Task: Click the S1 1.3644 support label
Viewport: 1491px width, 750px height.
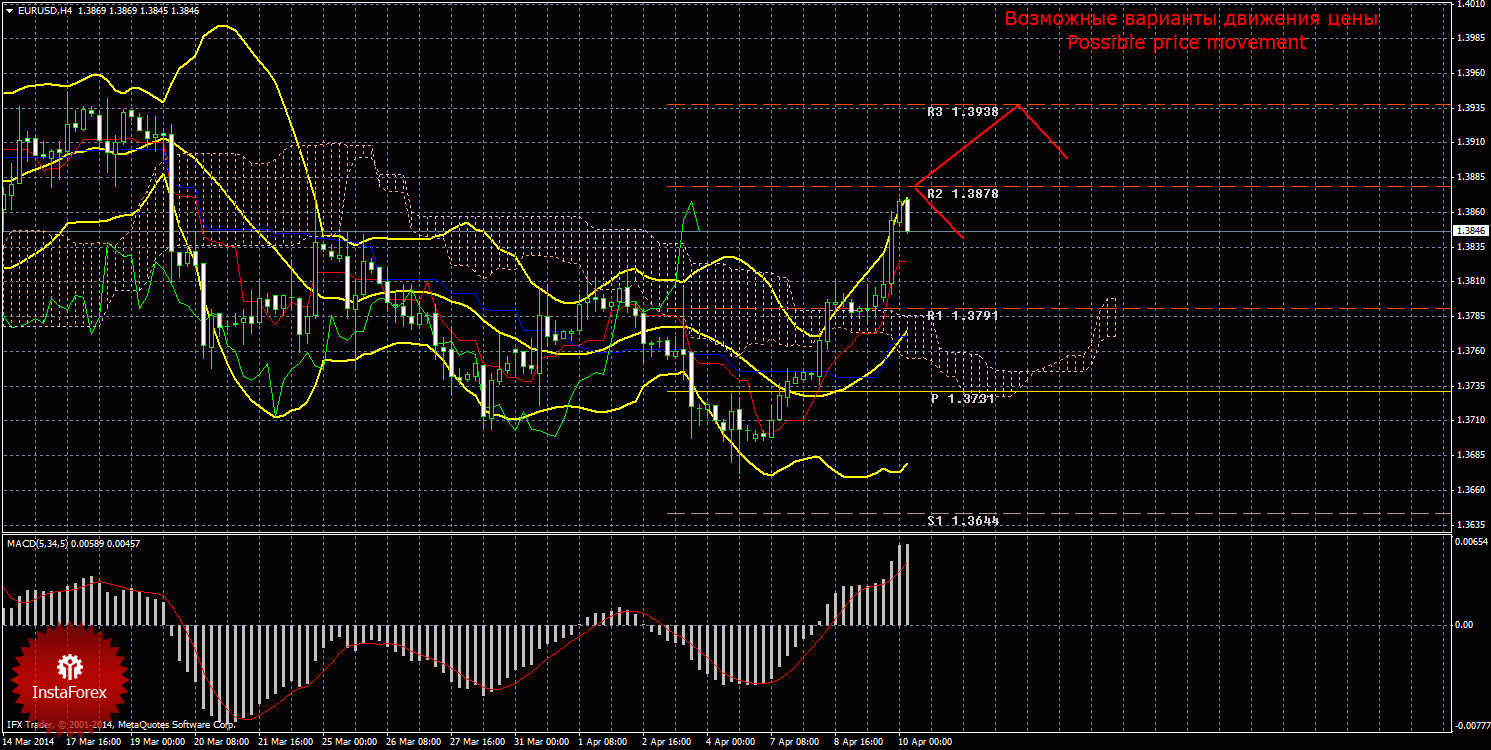Action: tap(962, 521)
